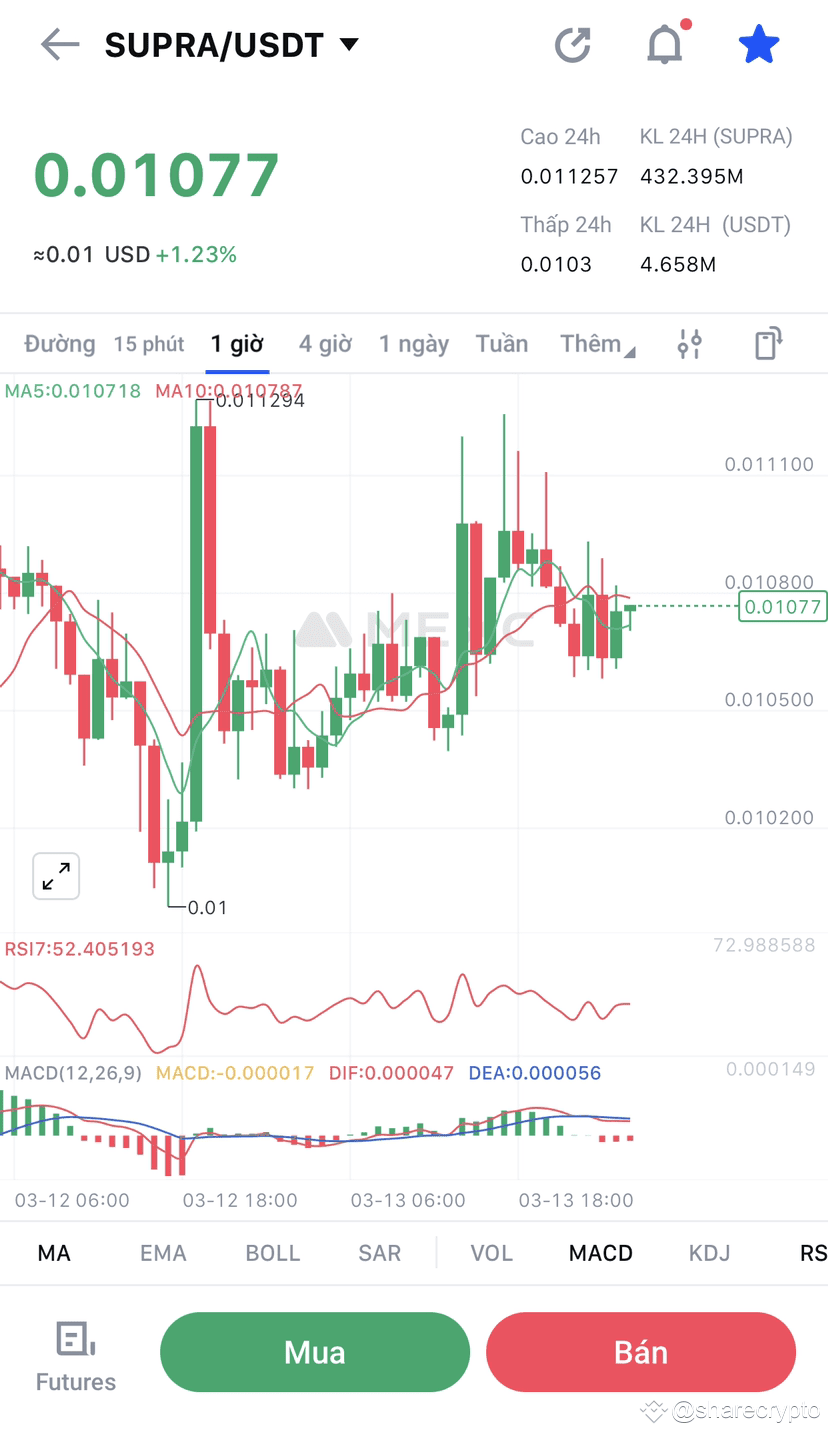828x1432 pixels.
Task: Click the DIF:0.000047 value
Action: (x=389, y=1073)
